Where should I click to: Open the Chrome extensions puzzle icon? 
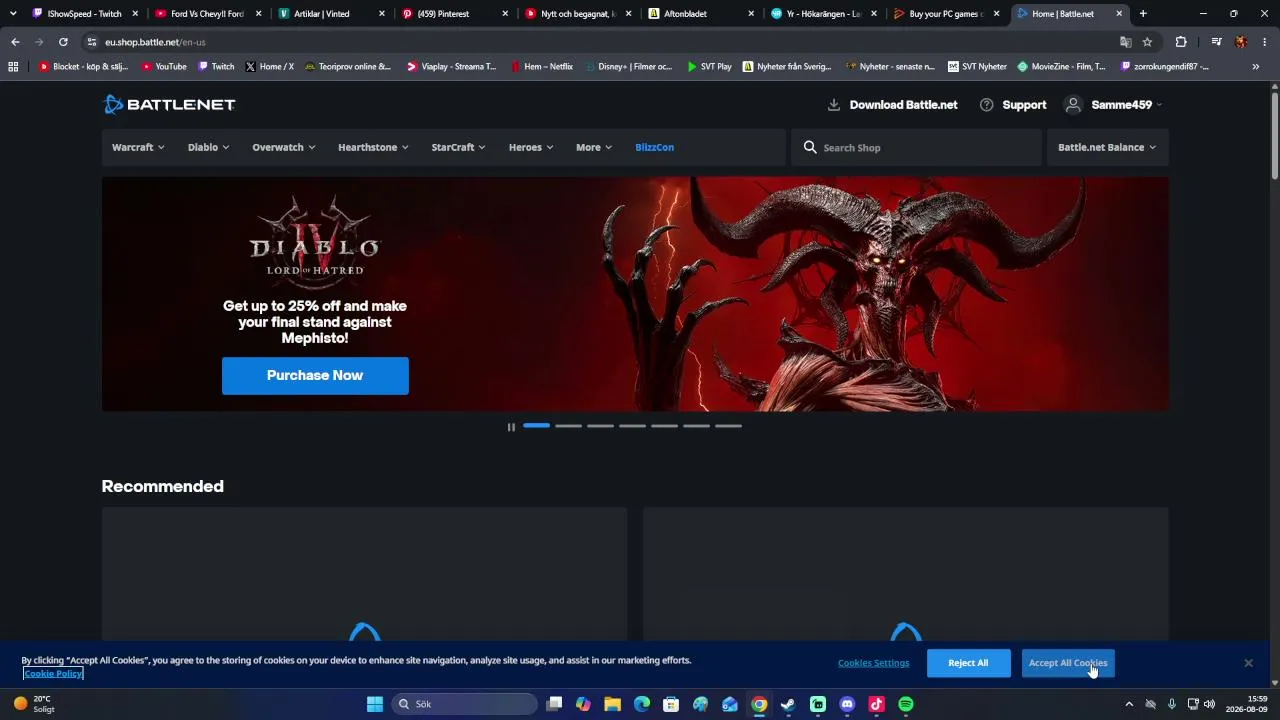(1181, 42)
